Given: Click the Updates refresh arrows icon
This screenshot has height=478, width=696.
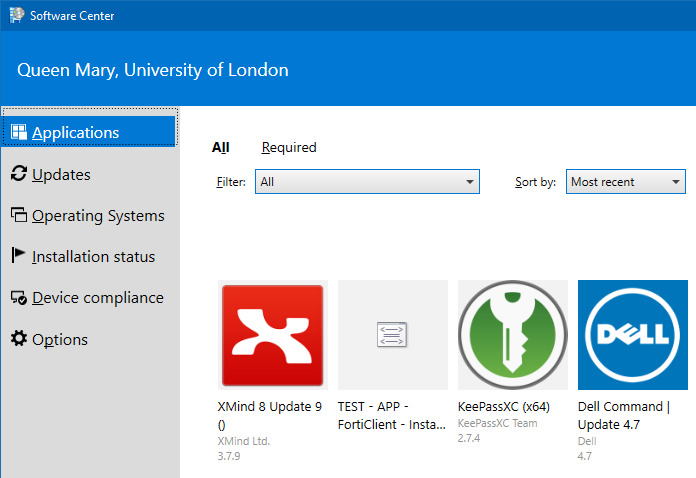Looking at the screenshot, I should coord(19,174).
